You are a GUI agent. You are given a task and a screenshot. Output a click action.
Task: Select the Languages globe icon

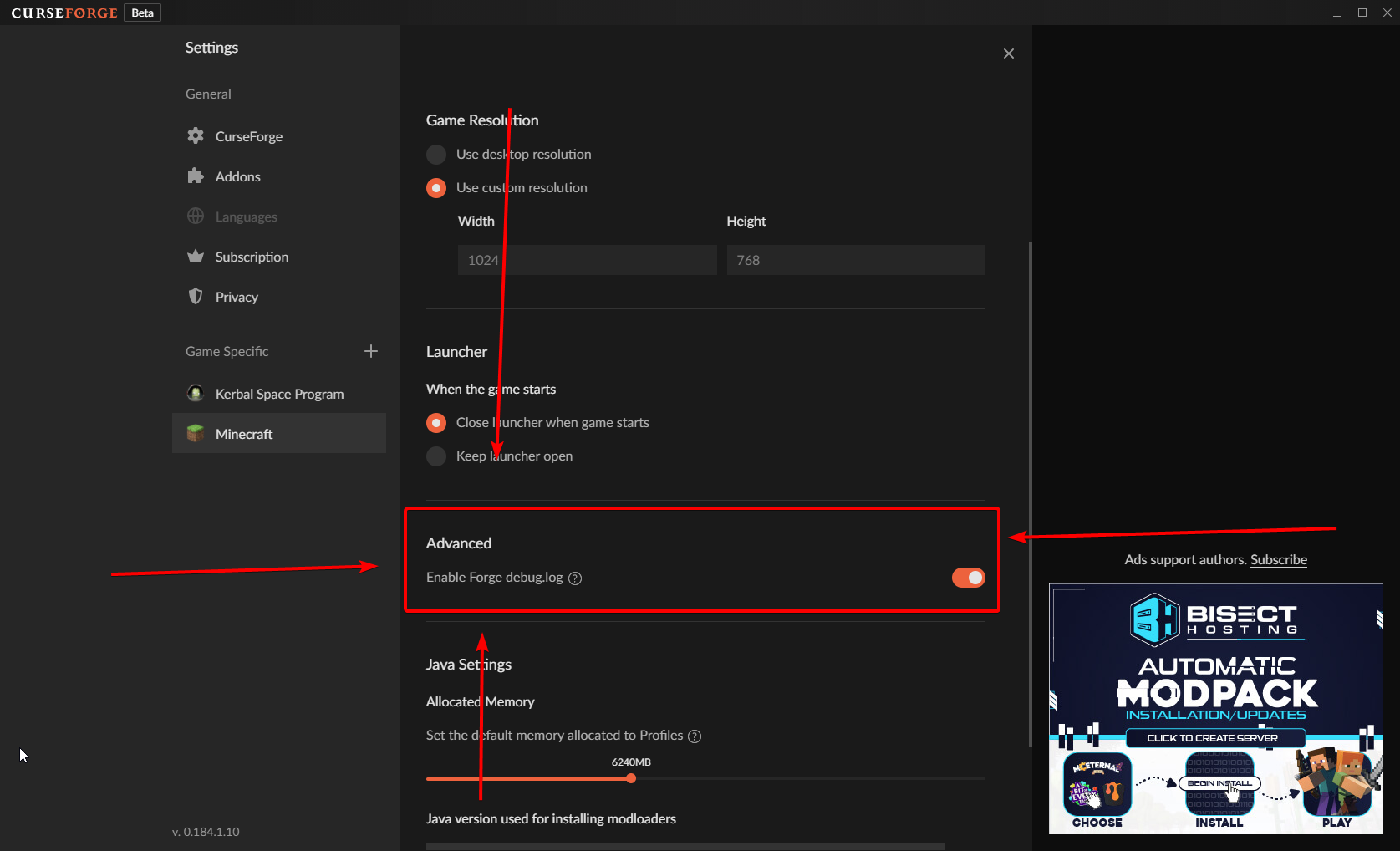tap(196, 216)
